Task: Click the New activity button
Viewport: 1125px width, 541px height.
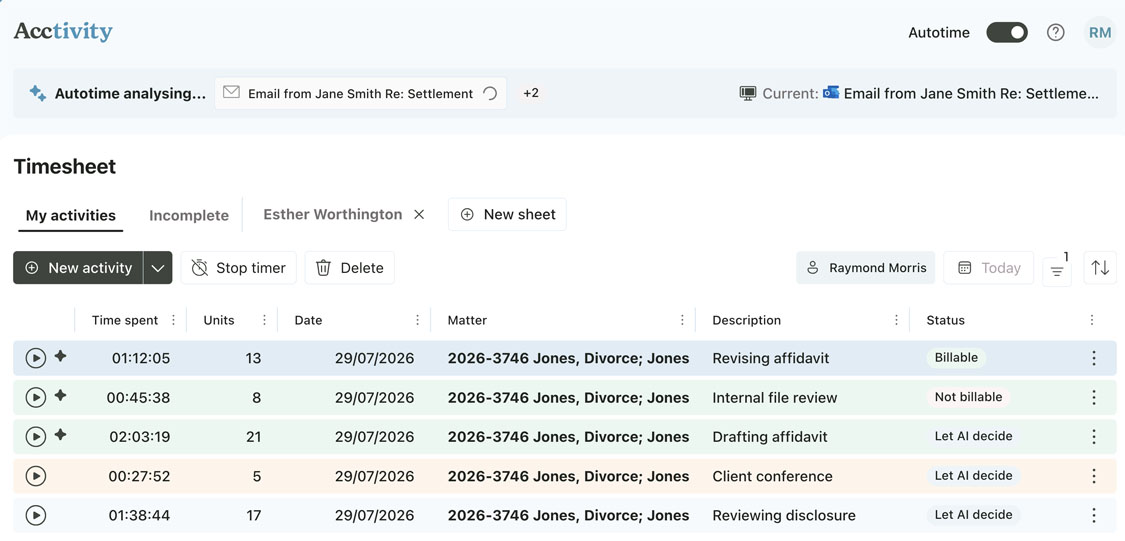Action: pyautogui.click(x=78, y=268)
